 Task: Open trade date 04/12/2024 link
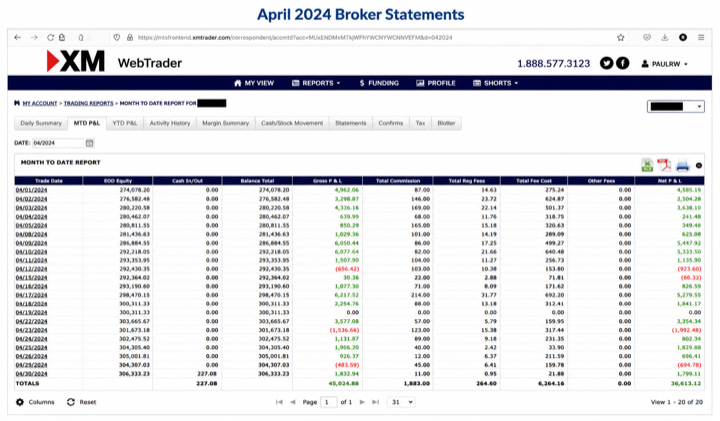[x=31, y=269]
